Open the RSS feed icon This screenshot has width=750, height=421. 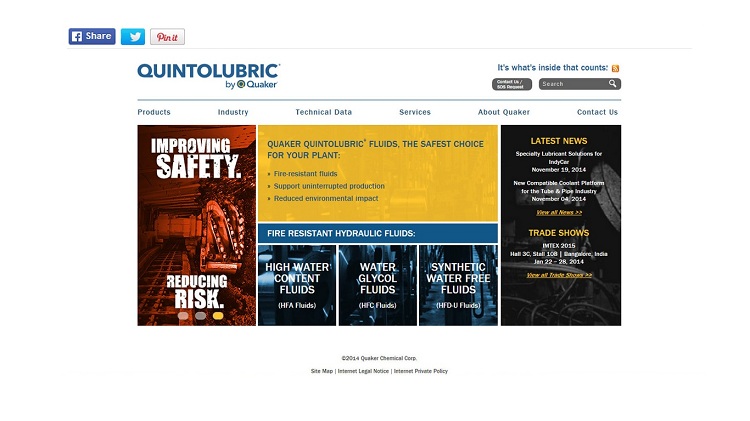[x=616, y=68]
